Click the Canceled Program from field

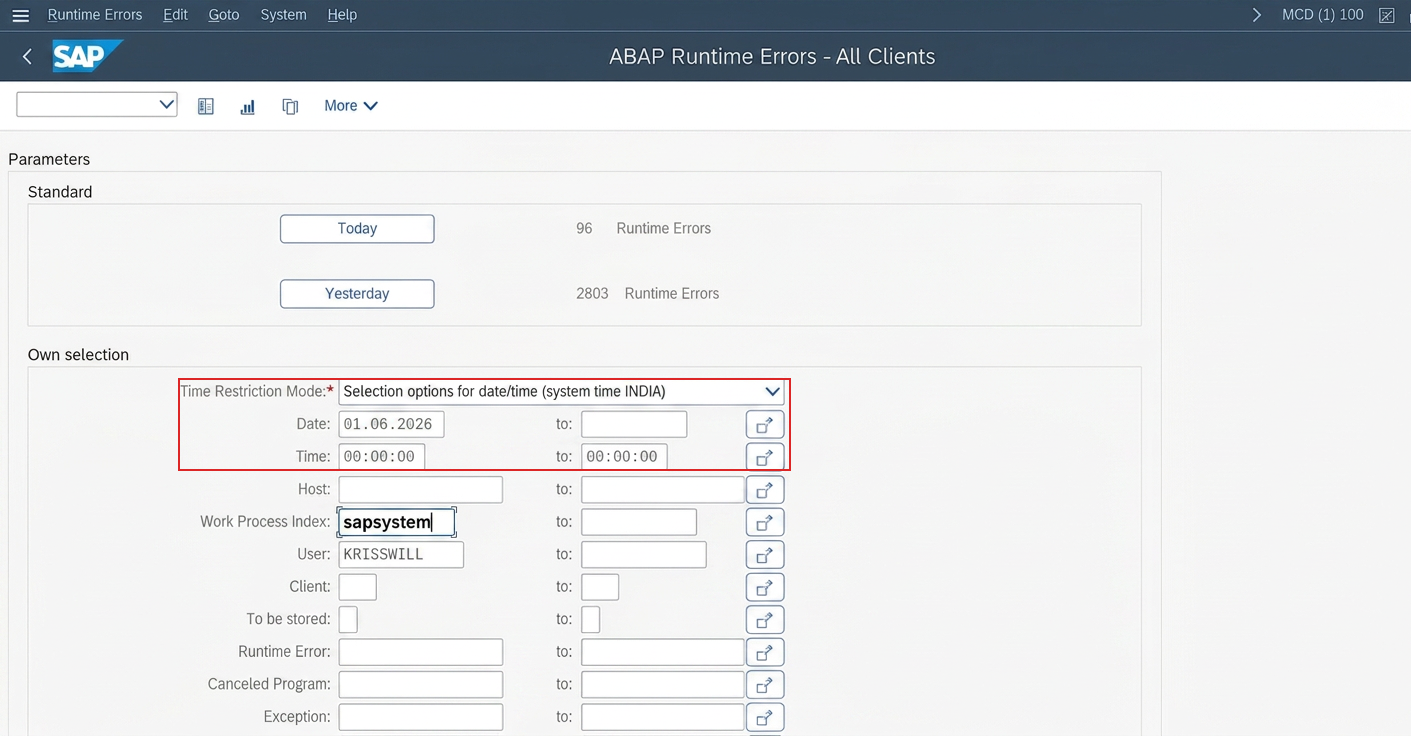click(421, 685)
